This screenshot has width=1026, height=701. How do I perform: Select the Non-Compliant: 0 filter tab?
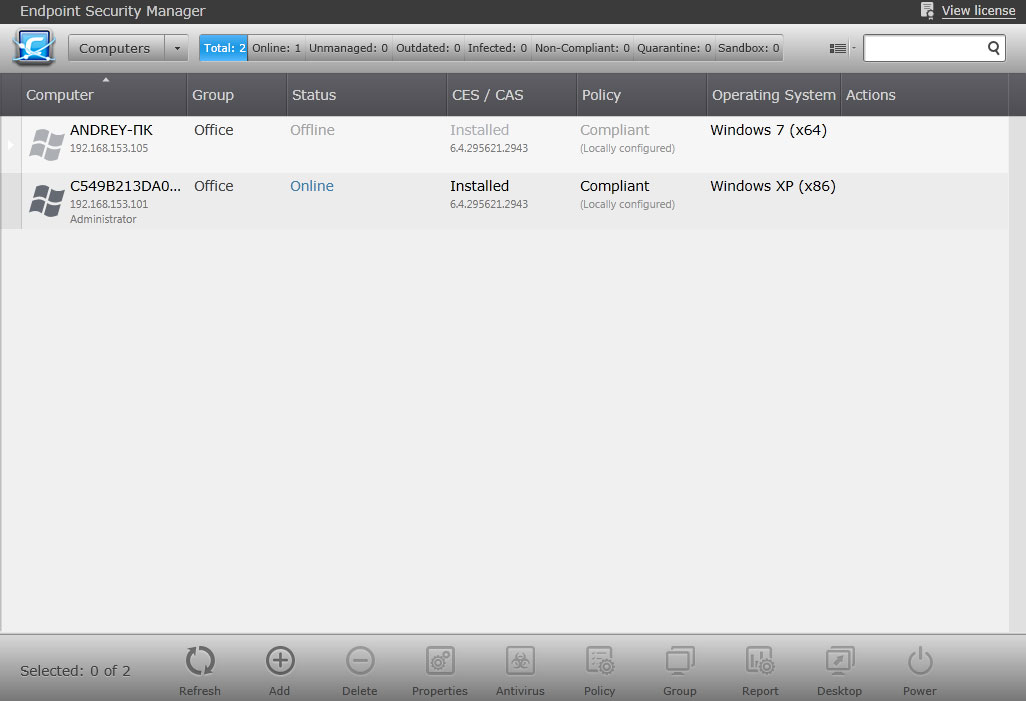(x=582, y=48)
